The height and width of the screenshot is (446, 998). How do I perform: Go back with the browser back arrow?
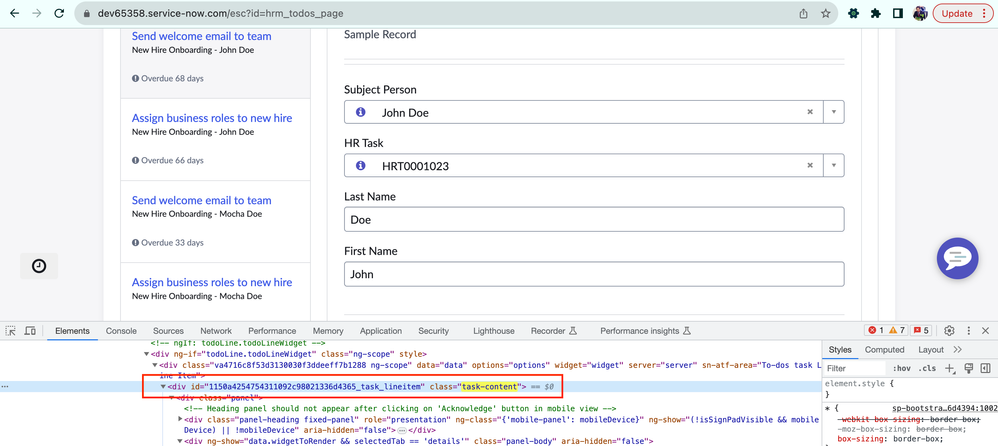pos(15,13)
